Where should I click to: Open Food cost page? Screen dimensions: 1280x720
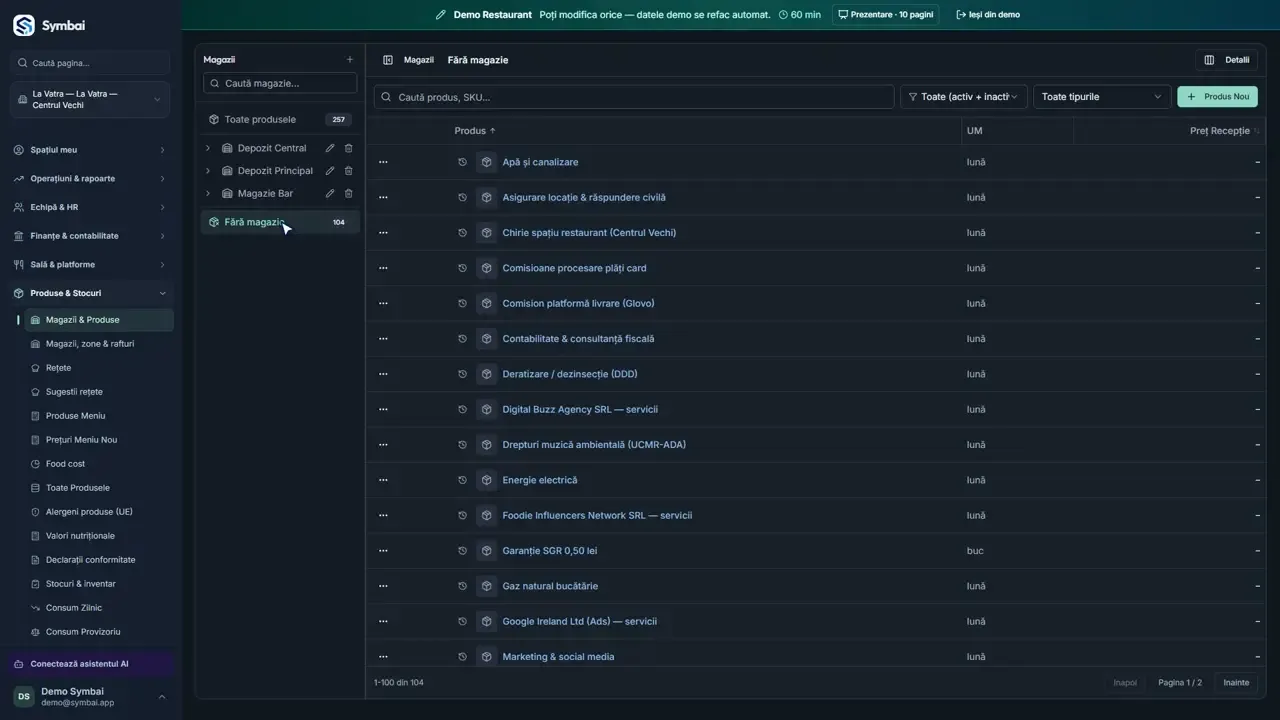[x=65, y=464]
